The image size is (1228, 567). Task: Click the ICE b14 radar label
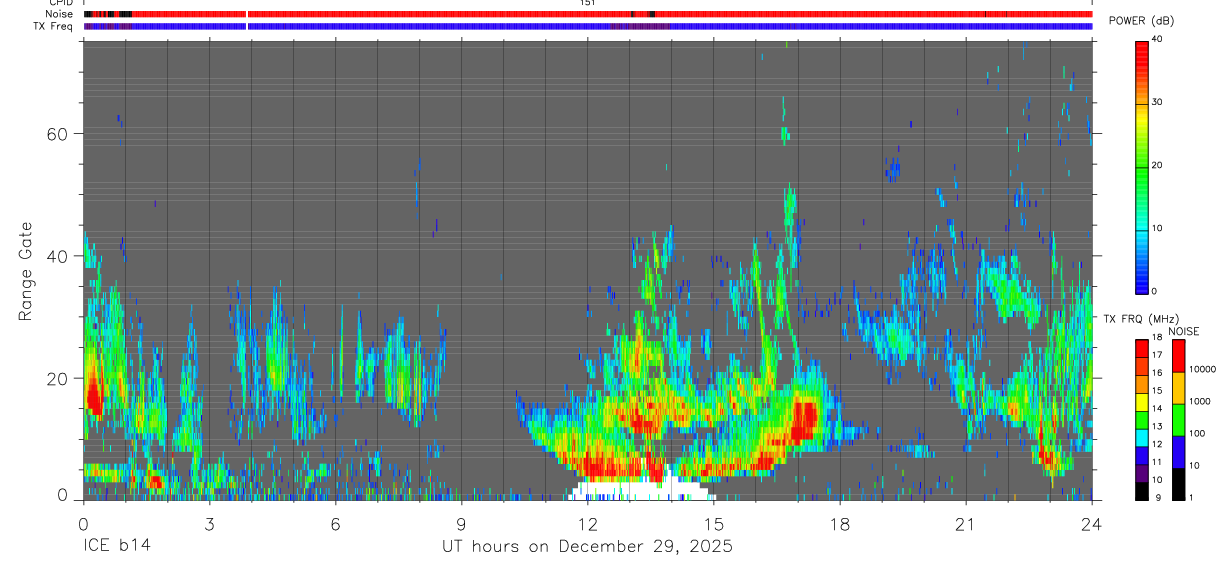point(116,547)
